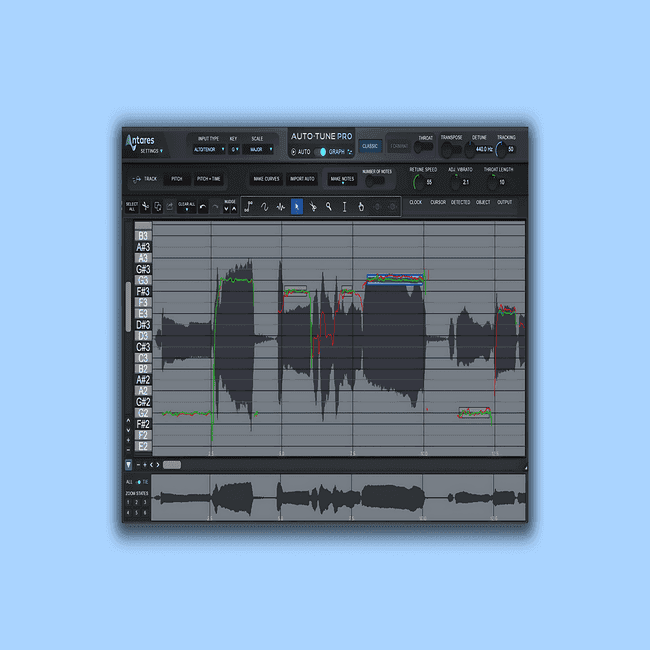
Task: Click Make Curves
Action: 266,179
